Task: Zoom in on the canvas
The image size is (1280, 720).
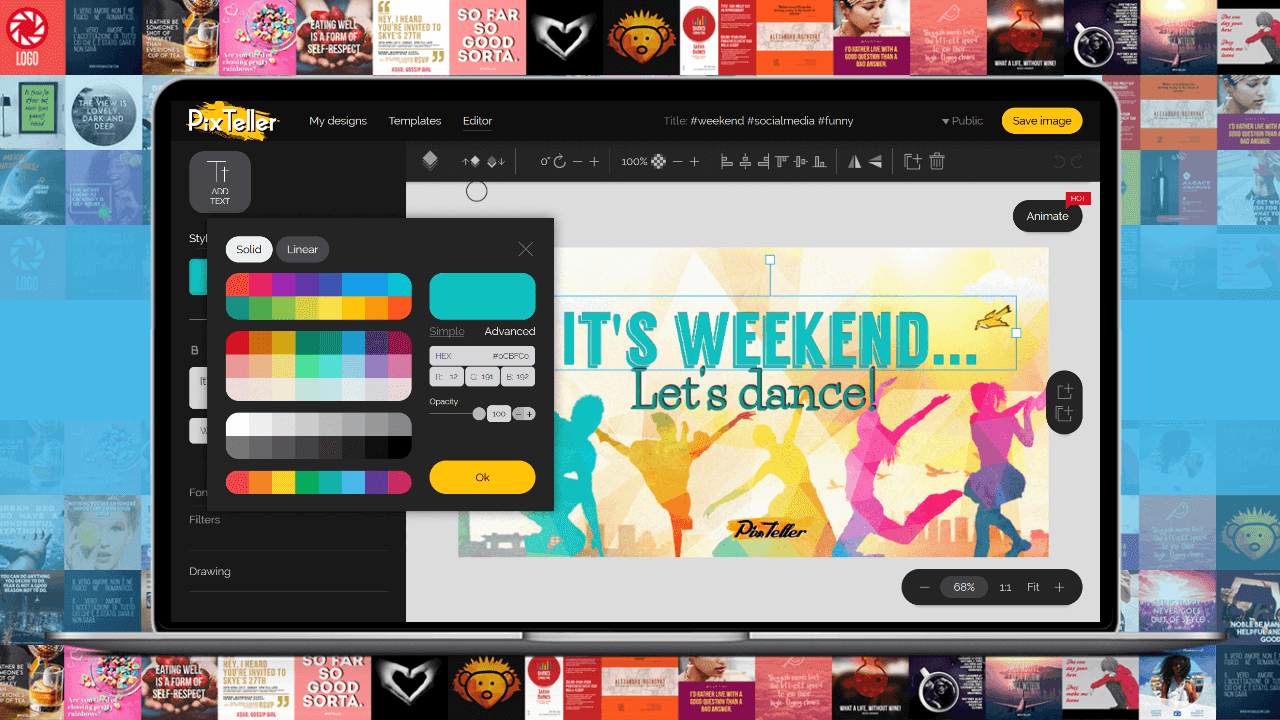Action: point(1059,587)
